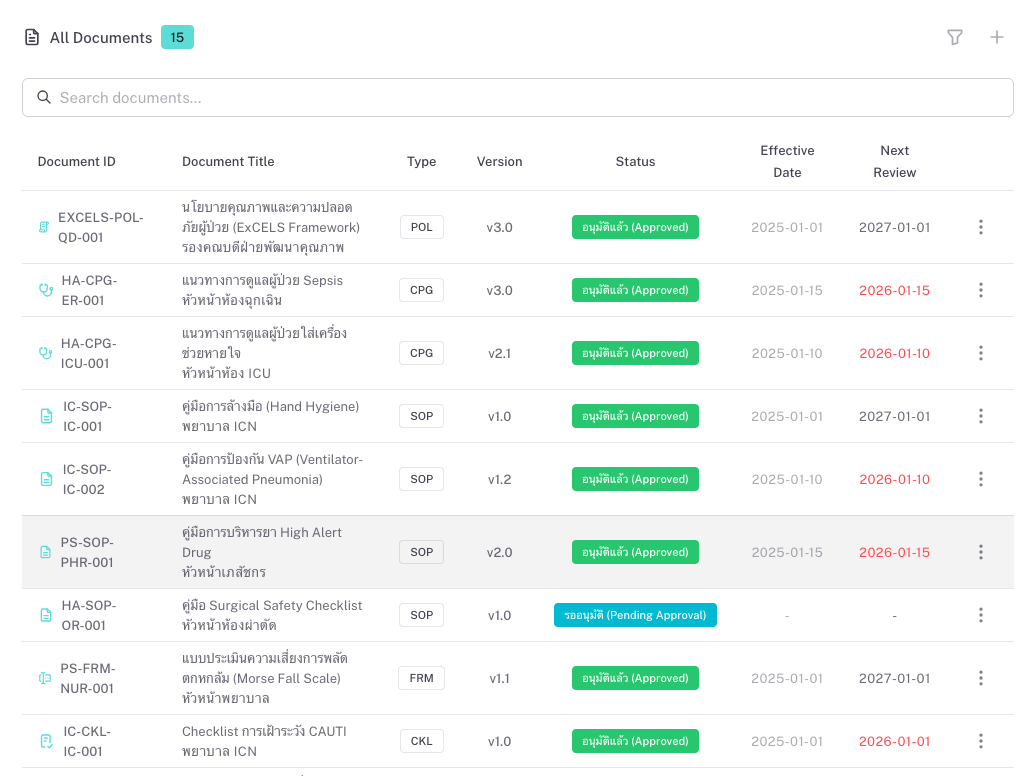Click the stethoscope icon beside HA-CPG-ICU-001
The width and height of the screenshot is (1031, 776).
(45, 353)
